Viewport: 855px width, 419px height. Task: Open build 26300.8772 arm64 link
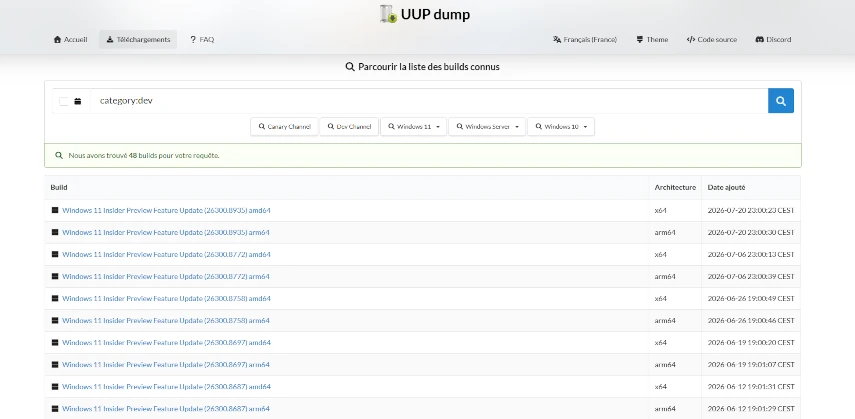[x=166, y=277]
